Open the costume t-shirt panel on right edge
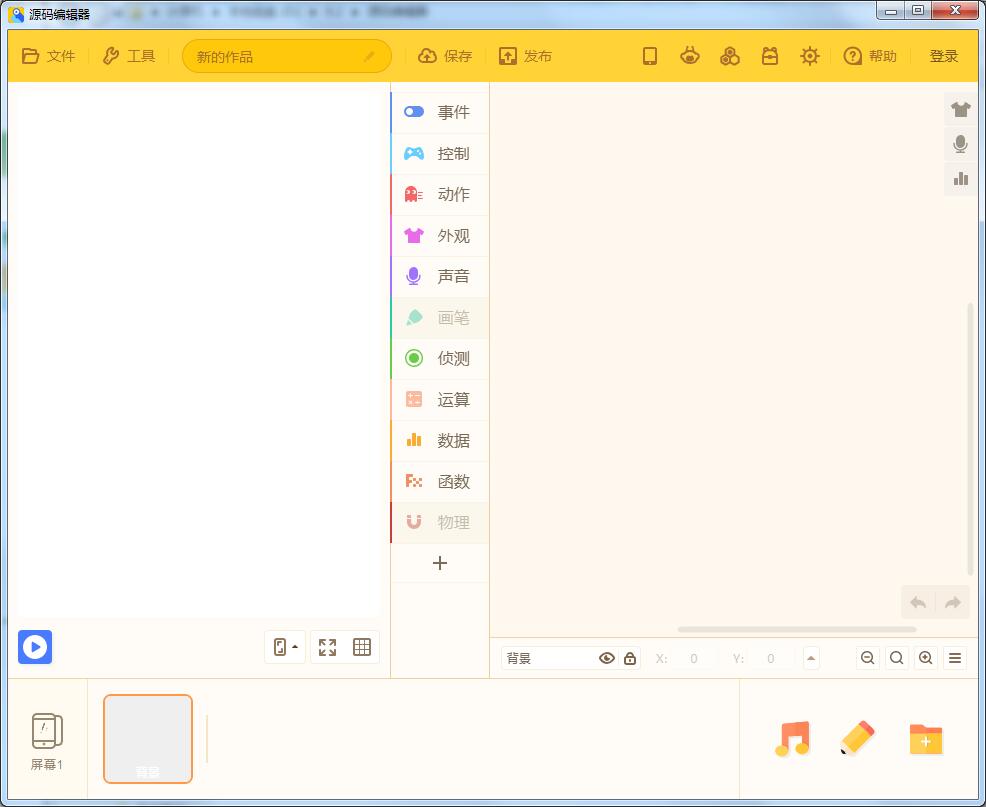 point(960,109)
